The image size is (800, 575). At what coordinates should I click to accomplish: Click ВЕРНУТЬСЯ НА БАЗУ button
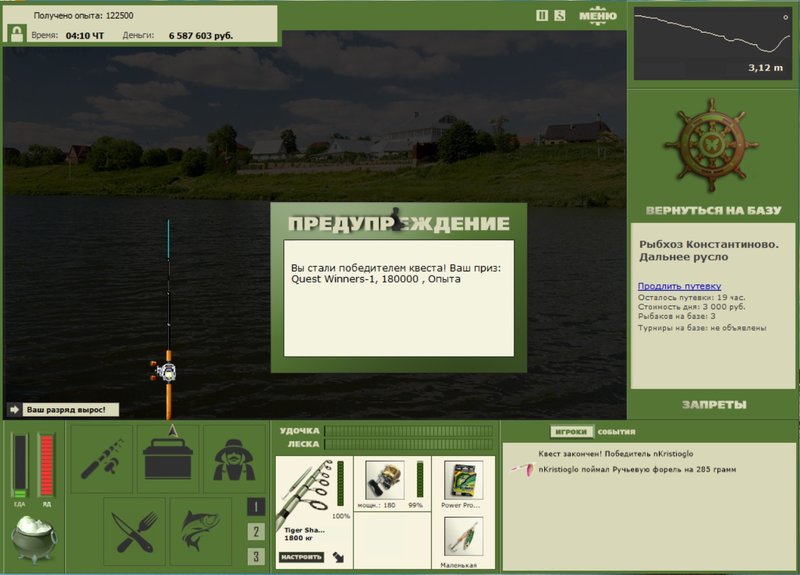click(713, 210)
